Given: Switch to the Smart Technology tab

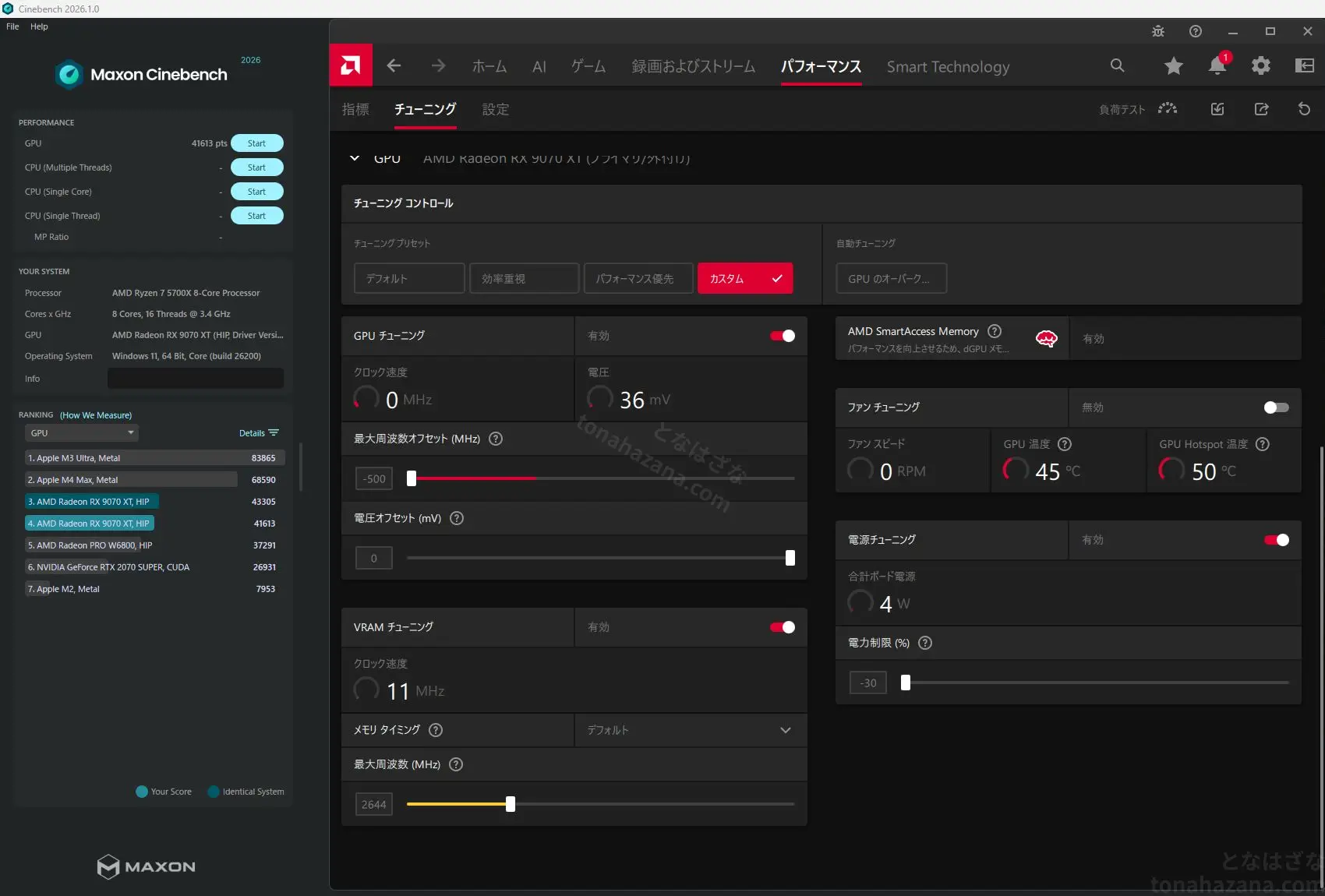Looking at the screenshot, I should 948,67.
